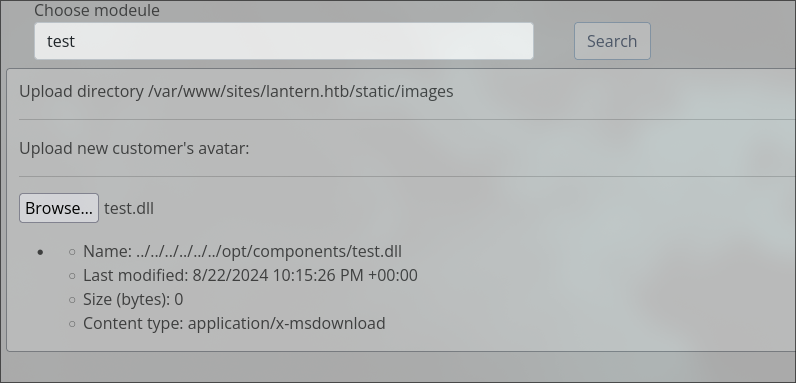Select the ../../../../../../opt/components/test.dll path value

click(269, 251)
